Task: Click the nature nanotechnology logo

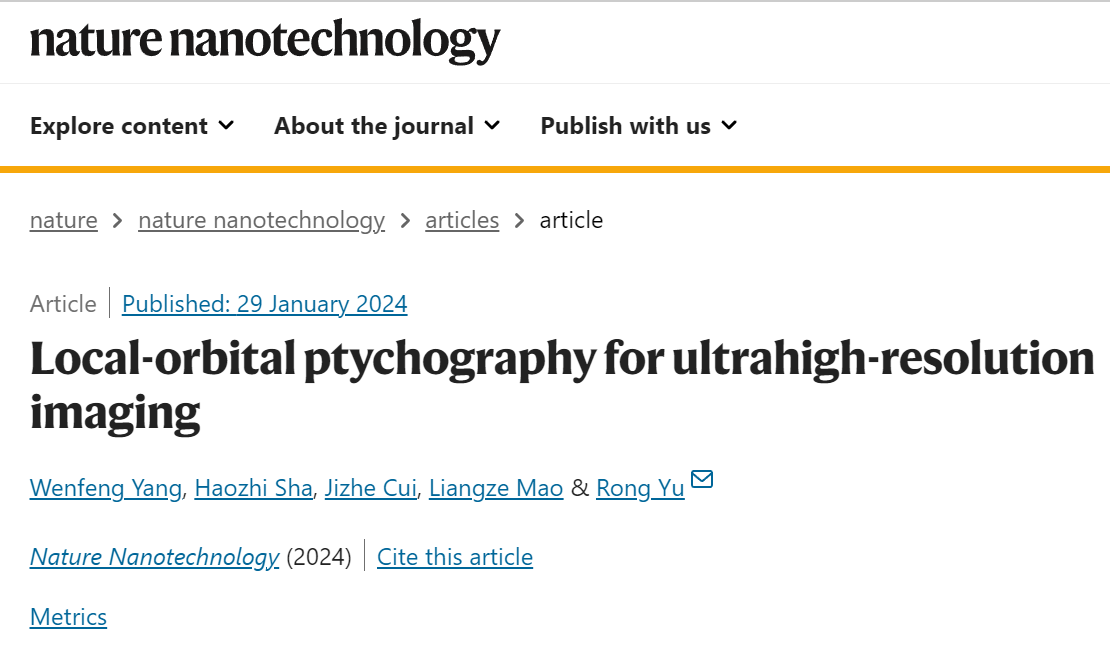Action: 265,40
